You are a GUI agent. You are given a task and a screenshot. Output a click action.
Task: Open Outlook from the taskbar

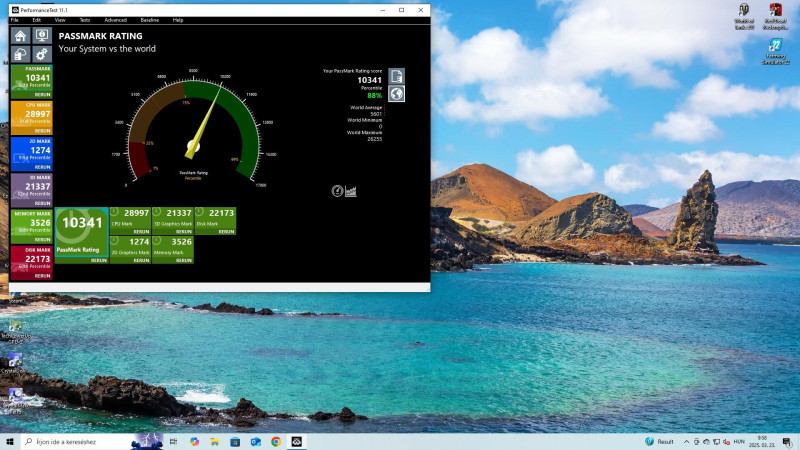pyautogui.click(x=256, y=441)
